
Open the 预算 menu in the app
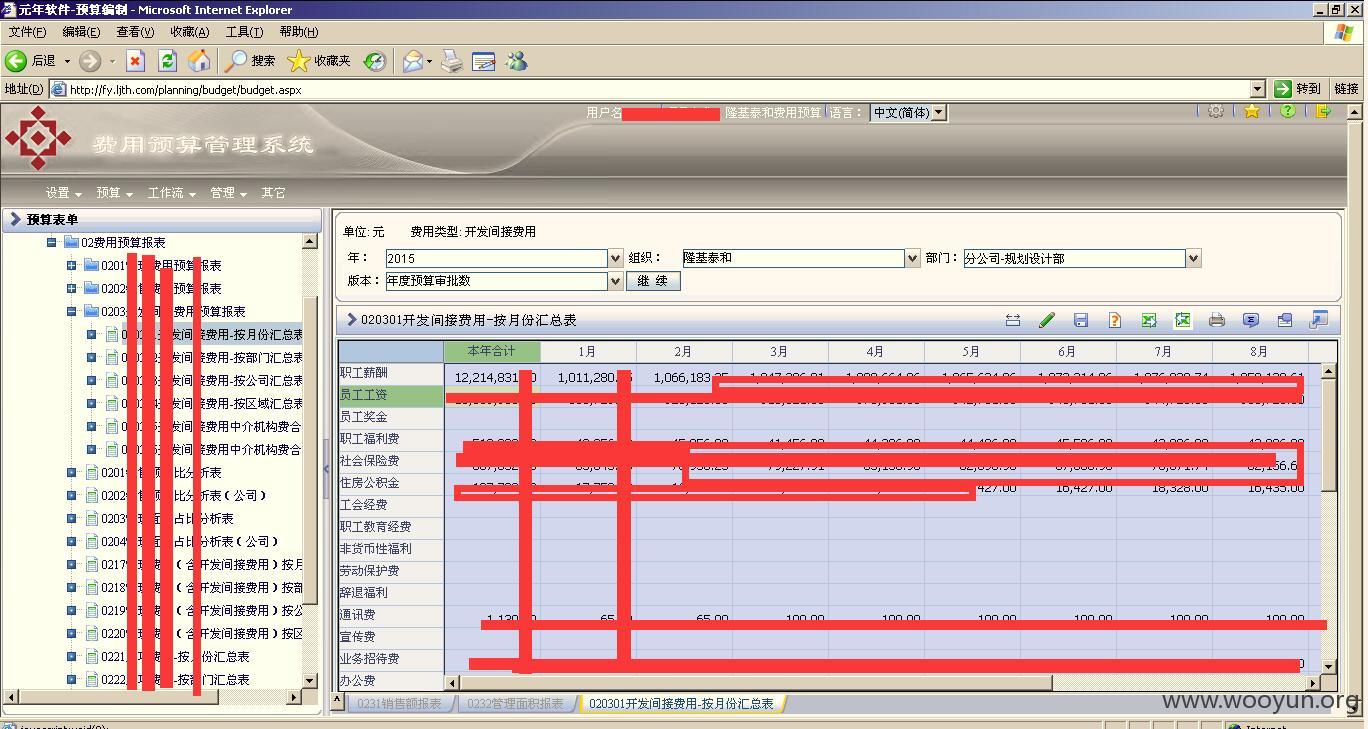pos(114,193)
